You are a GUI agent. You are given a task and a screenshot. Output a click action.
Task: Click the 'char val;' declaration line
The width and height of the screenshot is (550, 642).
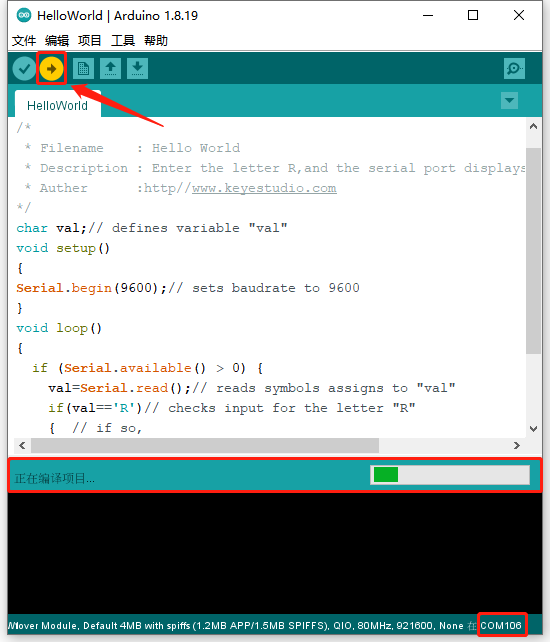click(x=152, y=228)
